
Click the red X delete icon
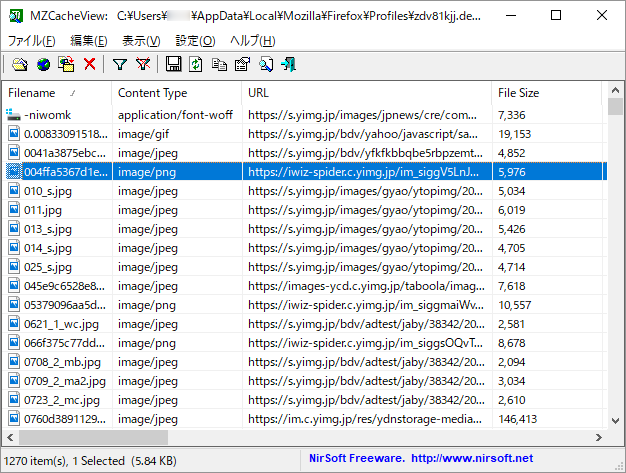tap(90, 65)
